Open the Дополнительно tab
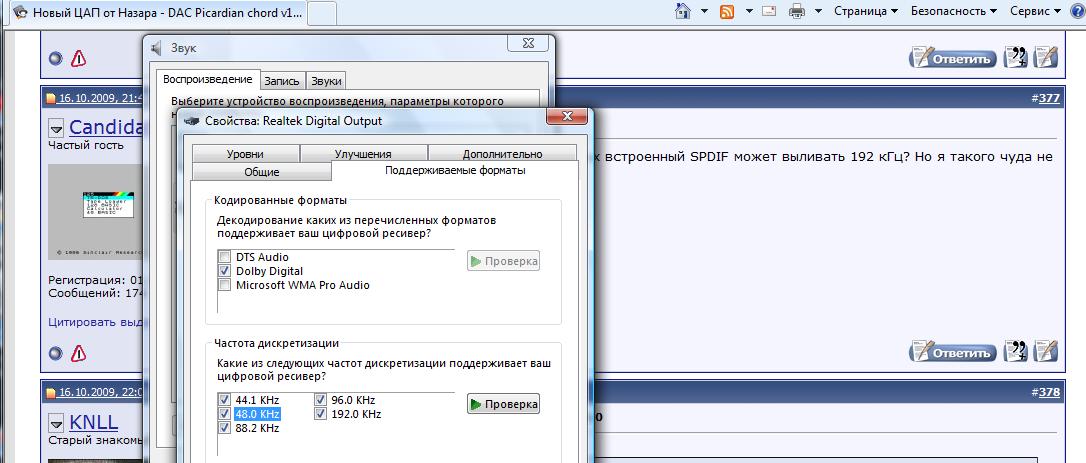Screen dimensions: 1086x463 click(x=502, y=154)
